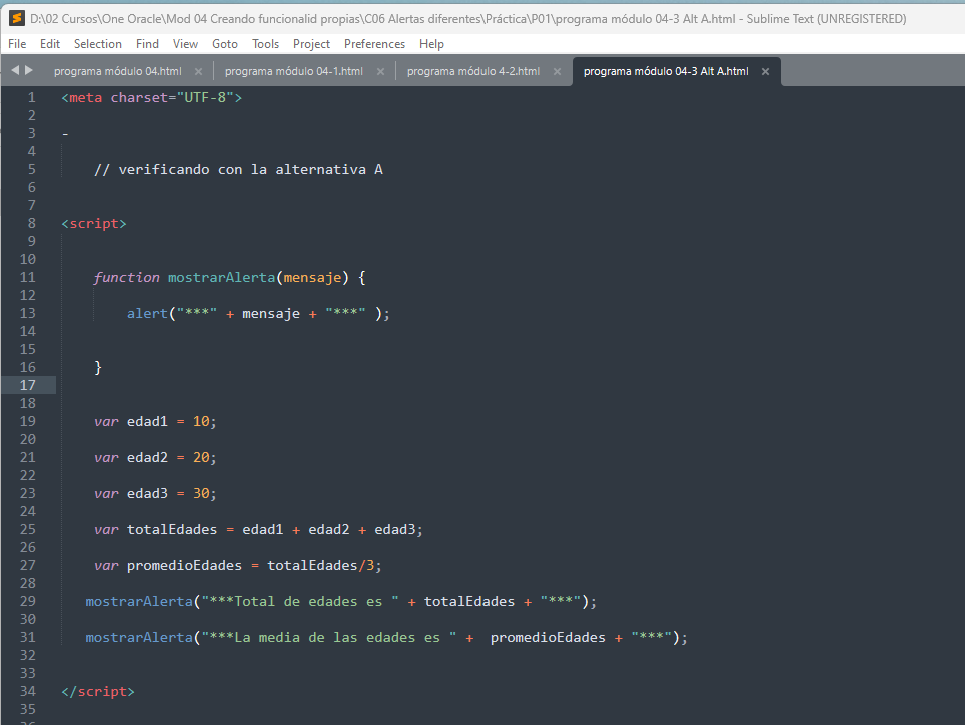Image resolution: width=965 pixels, height=725 pixels.
Task: Open the Project menu
Action: pyautogui.click(x=311, y=44)
